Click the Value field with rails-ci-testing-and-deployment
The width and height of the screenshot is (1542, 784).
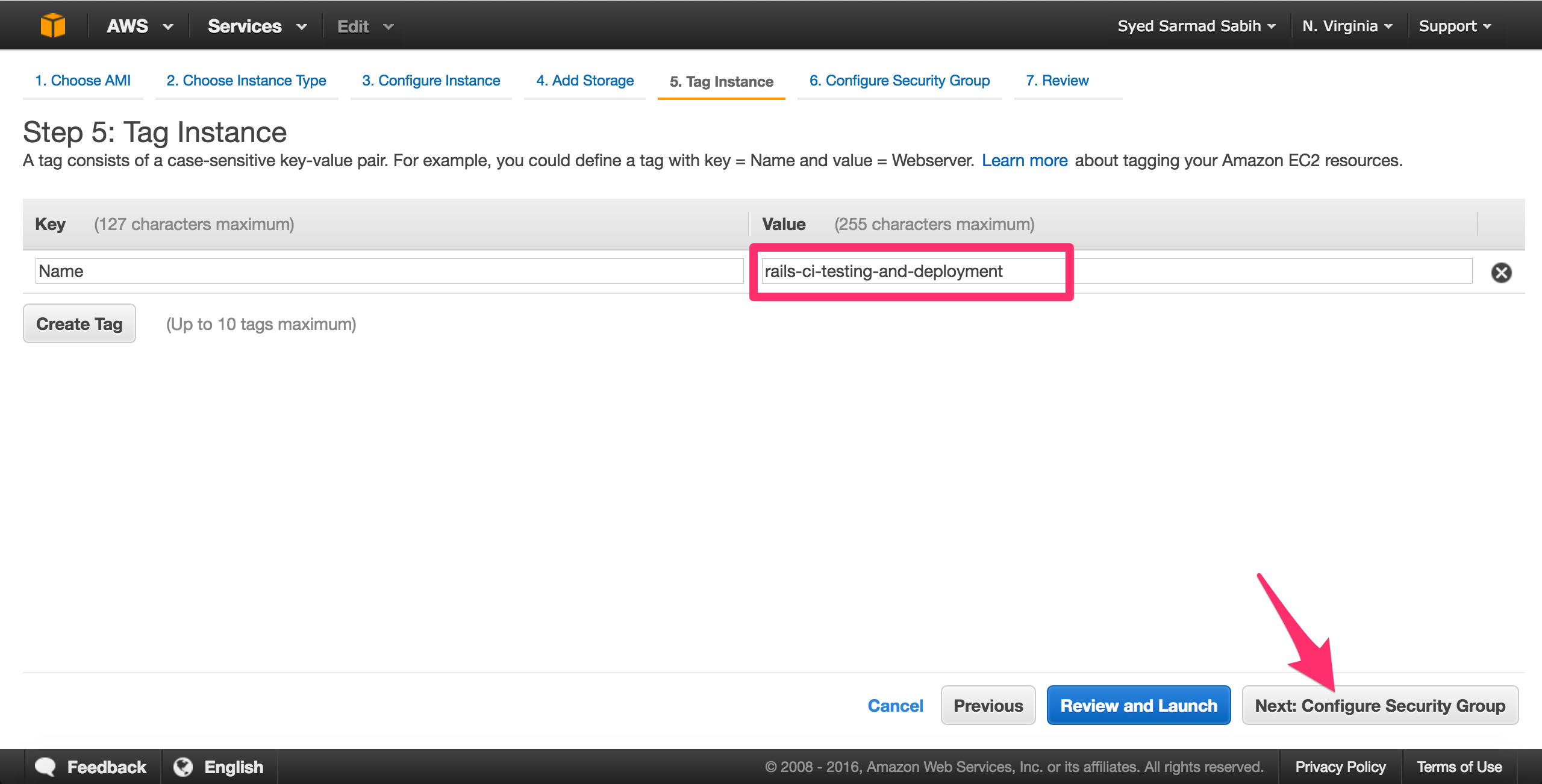[x=1117, y=271]
